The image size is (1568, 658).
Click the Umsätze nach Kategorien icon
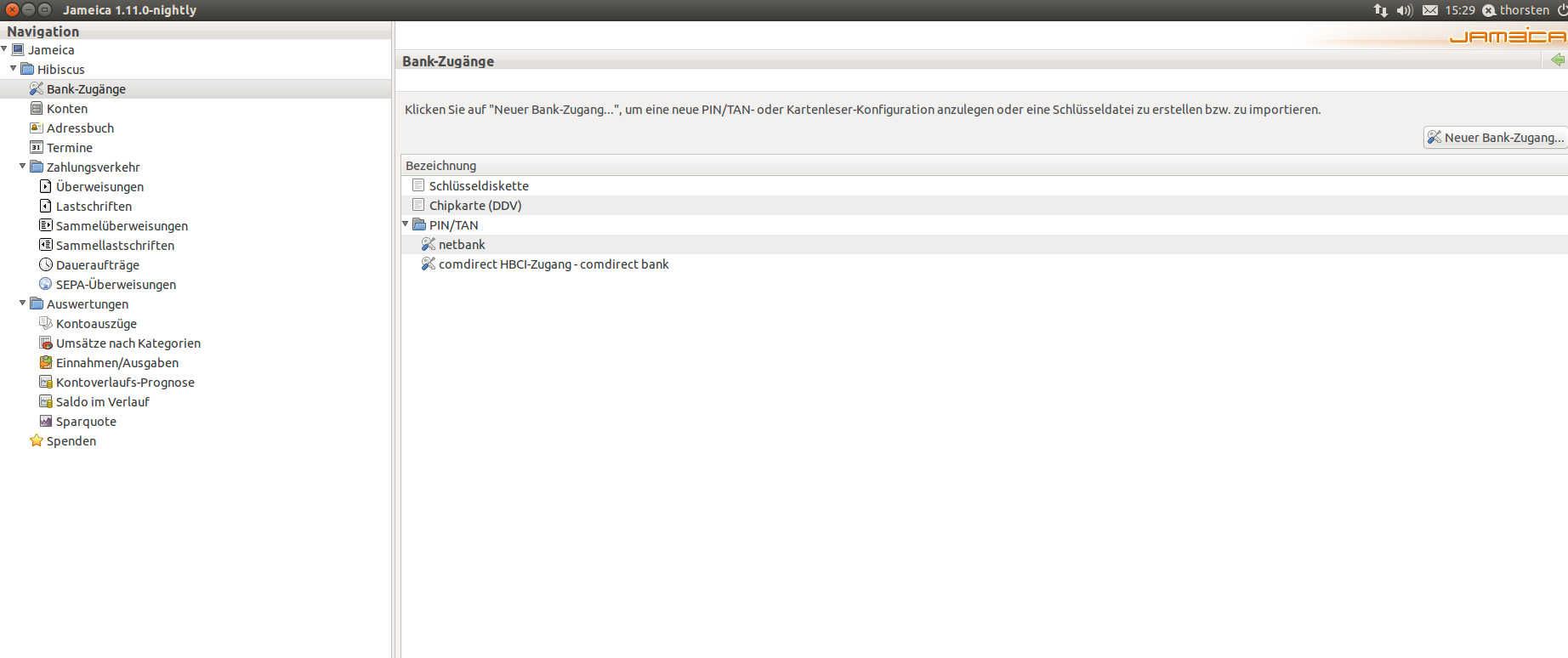pos(45,343)
